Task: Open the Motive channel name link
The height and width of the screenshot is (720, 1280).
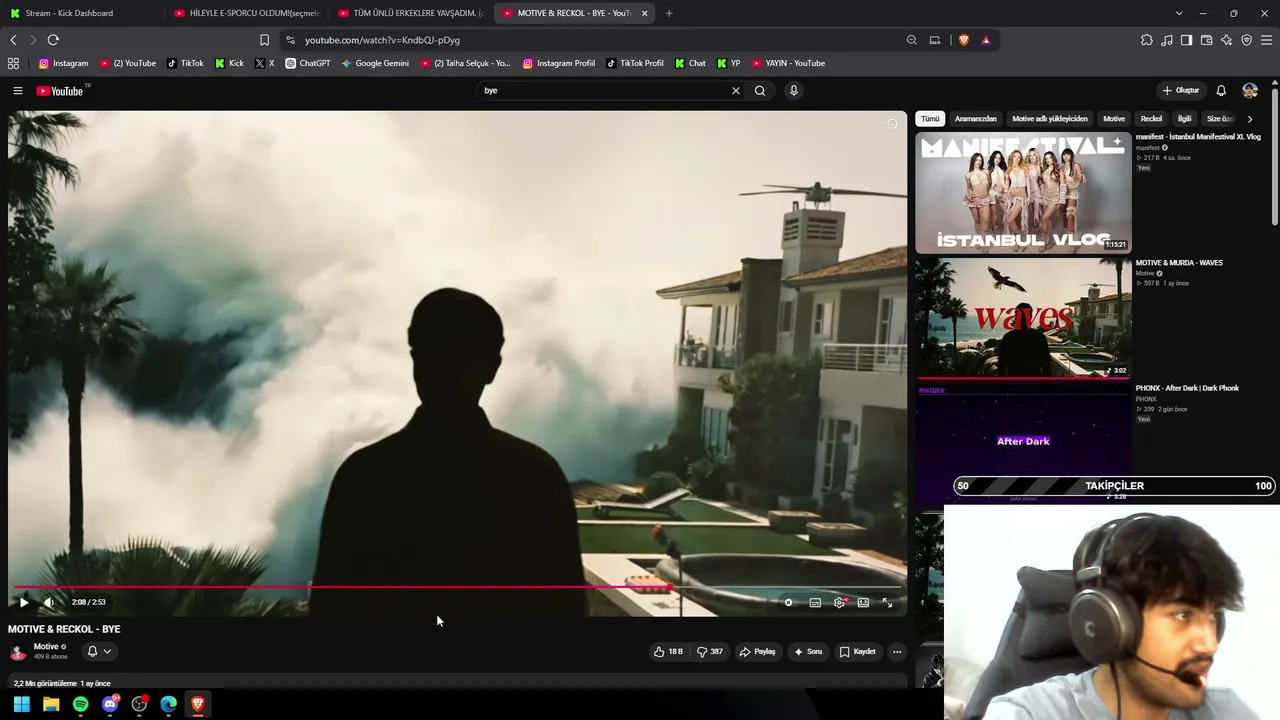Action: coord(46,647)
